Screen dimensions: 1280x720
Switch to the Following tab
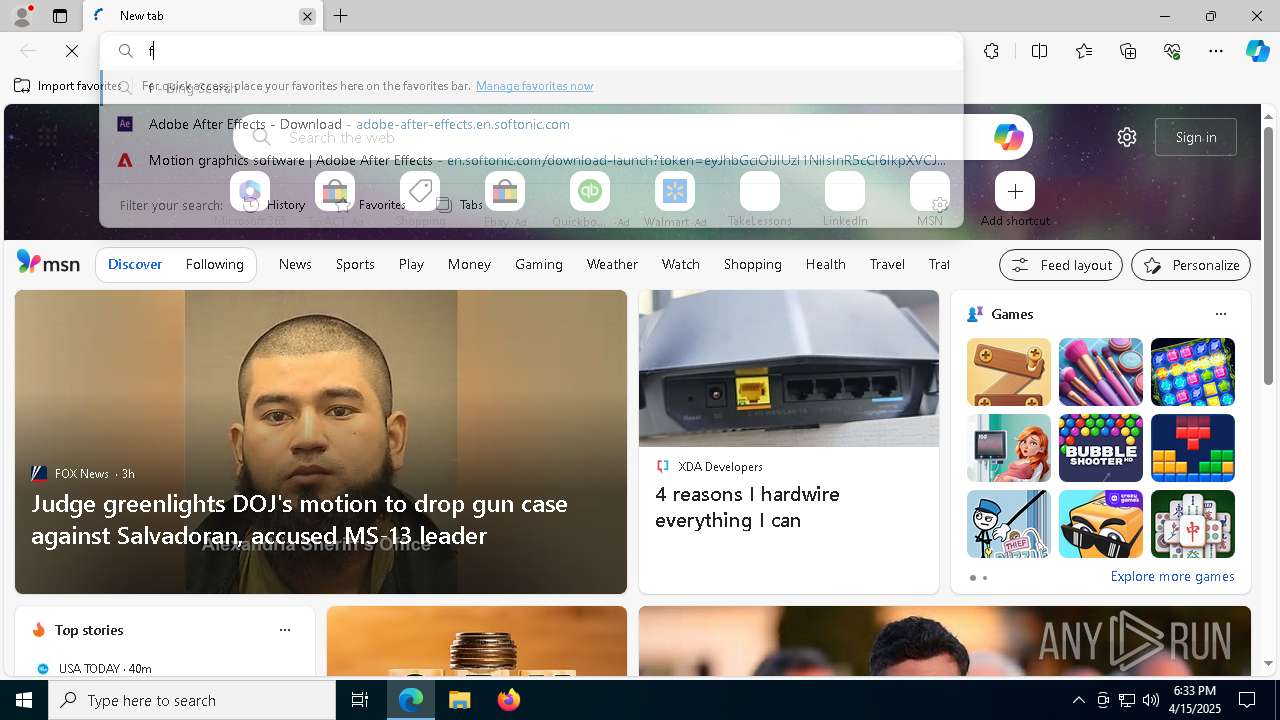pyautogui.click(x=214, y=264)
